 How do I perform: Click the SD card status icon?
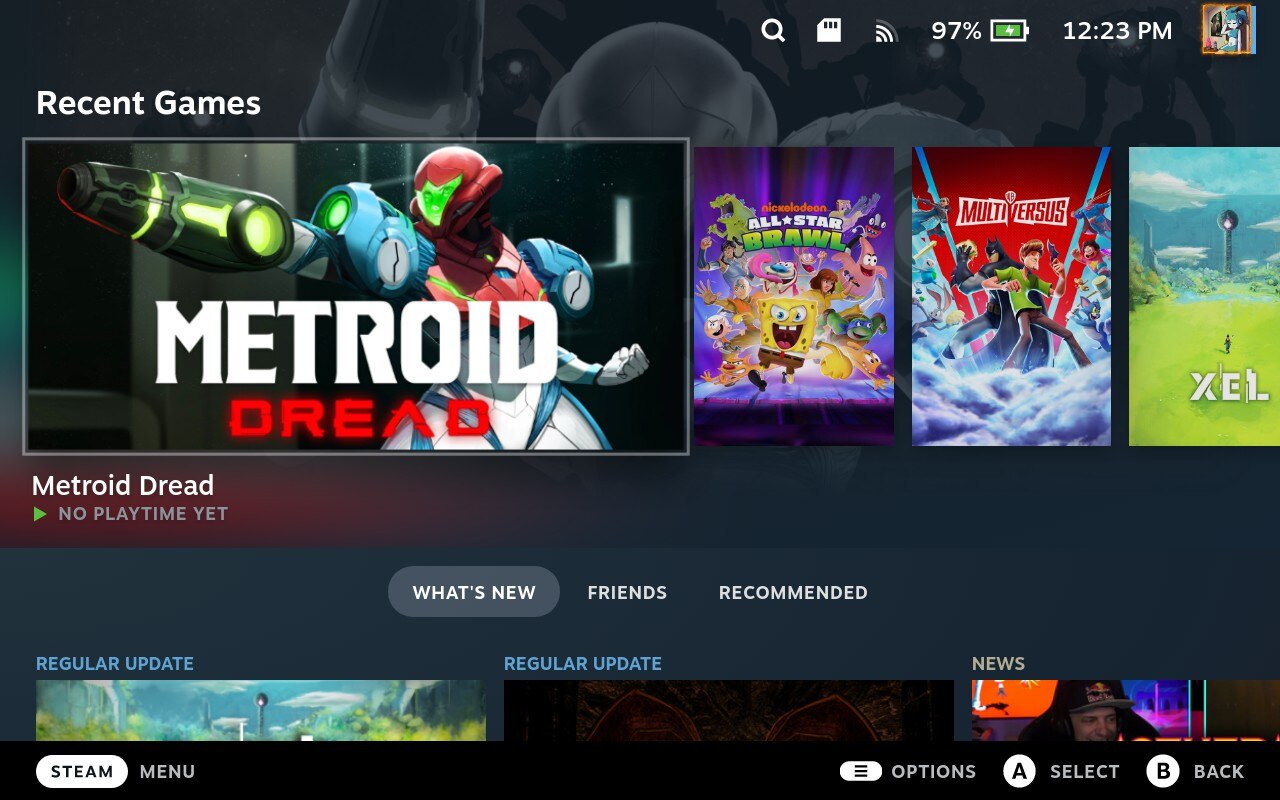click(x=829, y=30)
